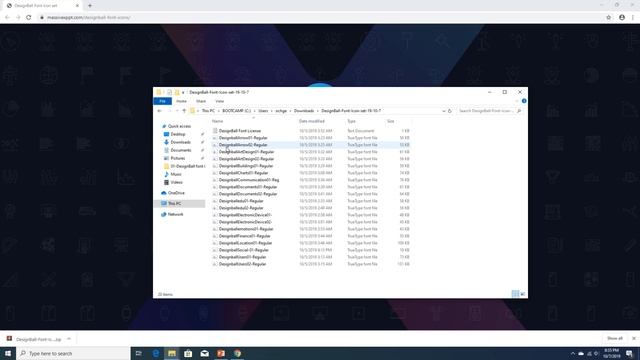Select the DesignballLocation01-Regular font file
Viewport: 640px width, 360px height.
click(x=245, y=243)
